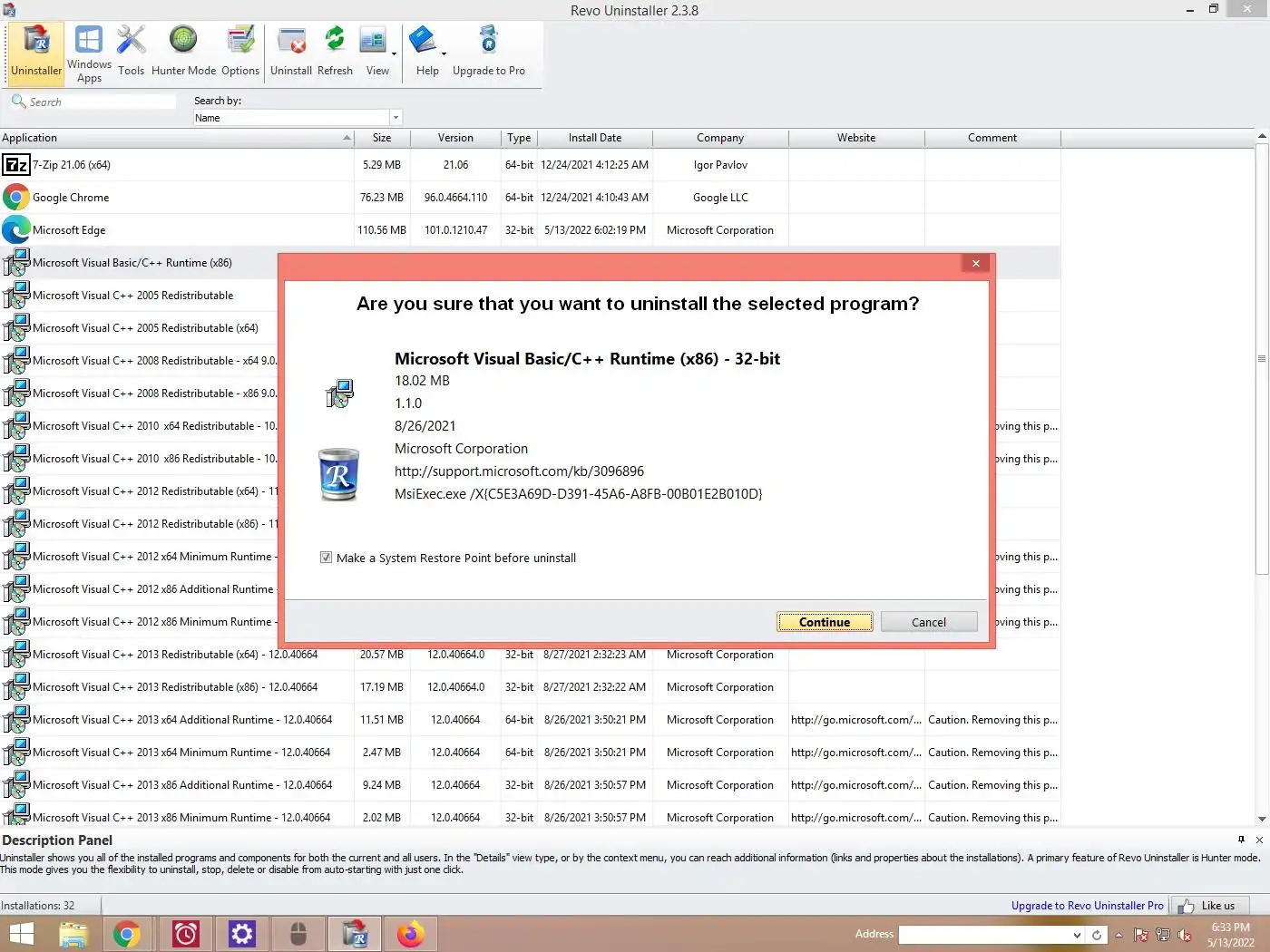Select Microsoft Visual C++ 2005 Redistributable (x64)
Viewport: 1270px width, 952px height.
(145, 328)
